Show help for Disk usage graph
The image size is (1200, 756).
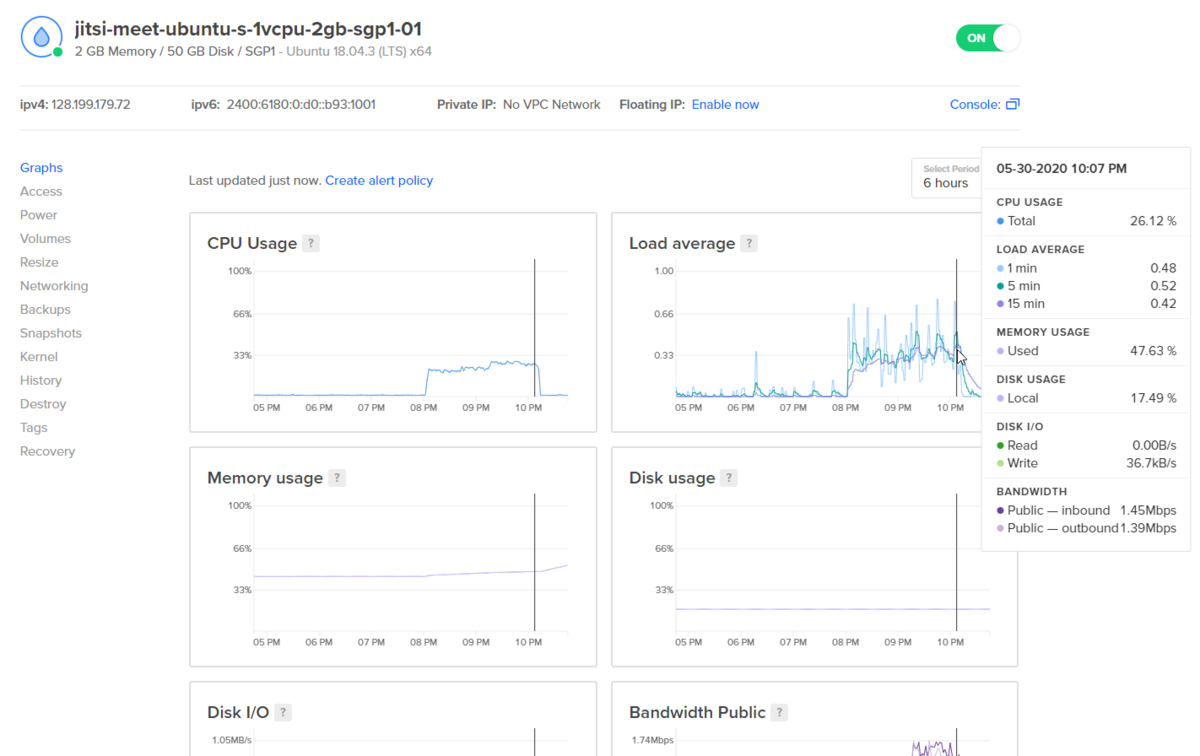pyautogui.click(x=729, y=478)
